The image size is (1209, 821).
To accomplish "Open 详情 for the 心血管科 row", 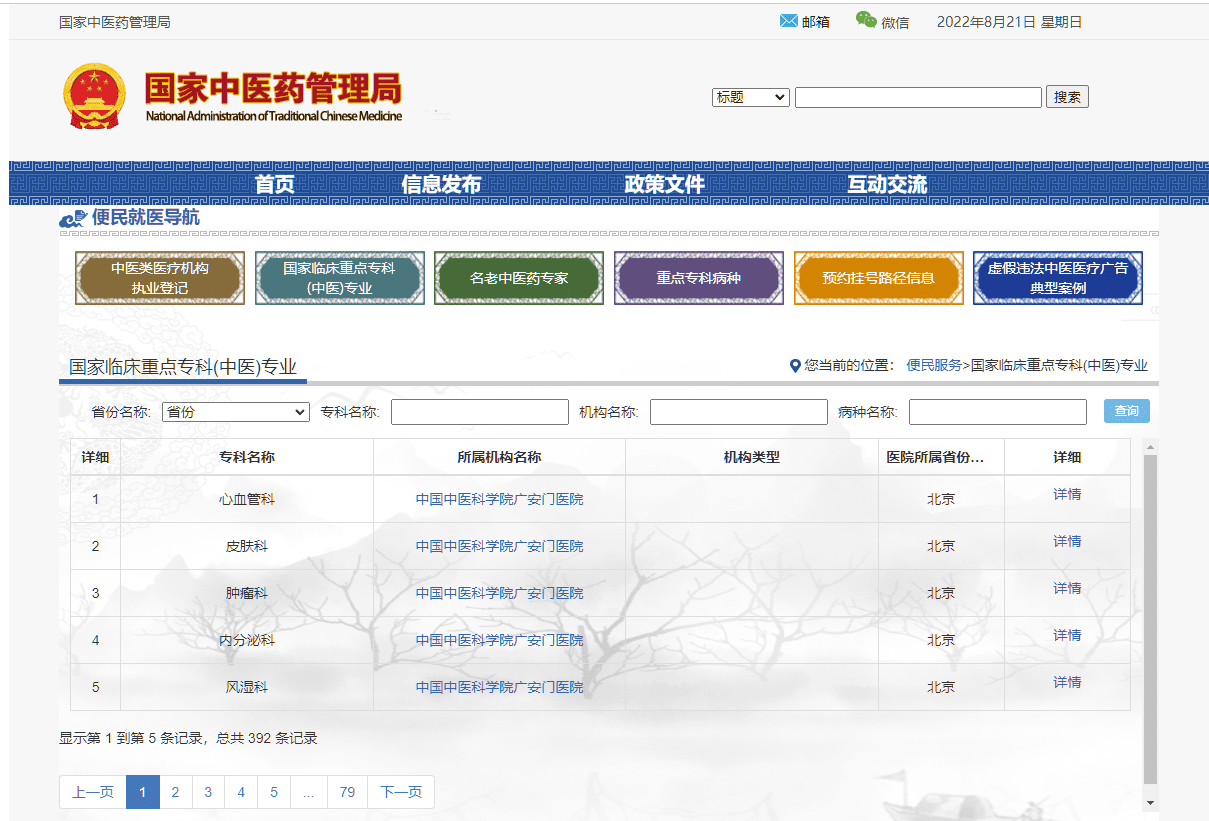I will 1067,494.
